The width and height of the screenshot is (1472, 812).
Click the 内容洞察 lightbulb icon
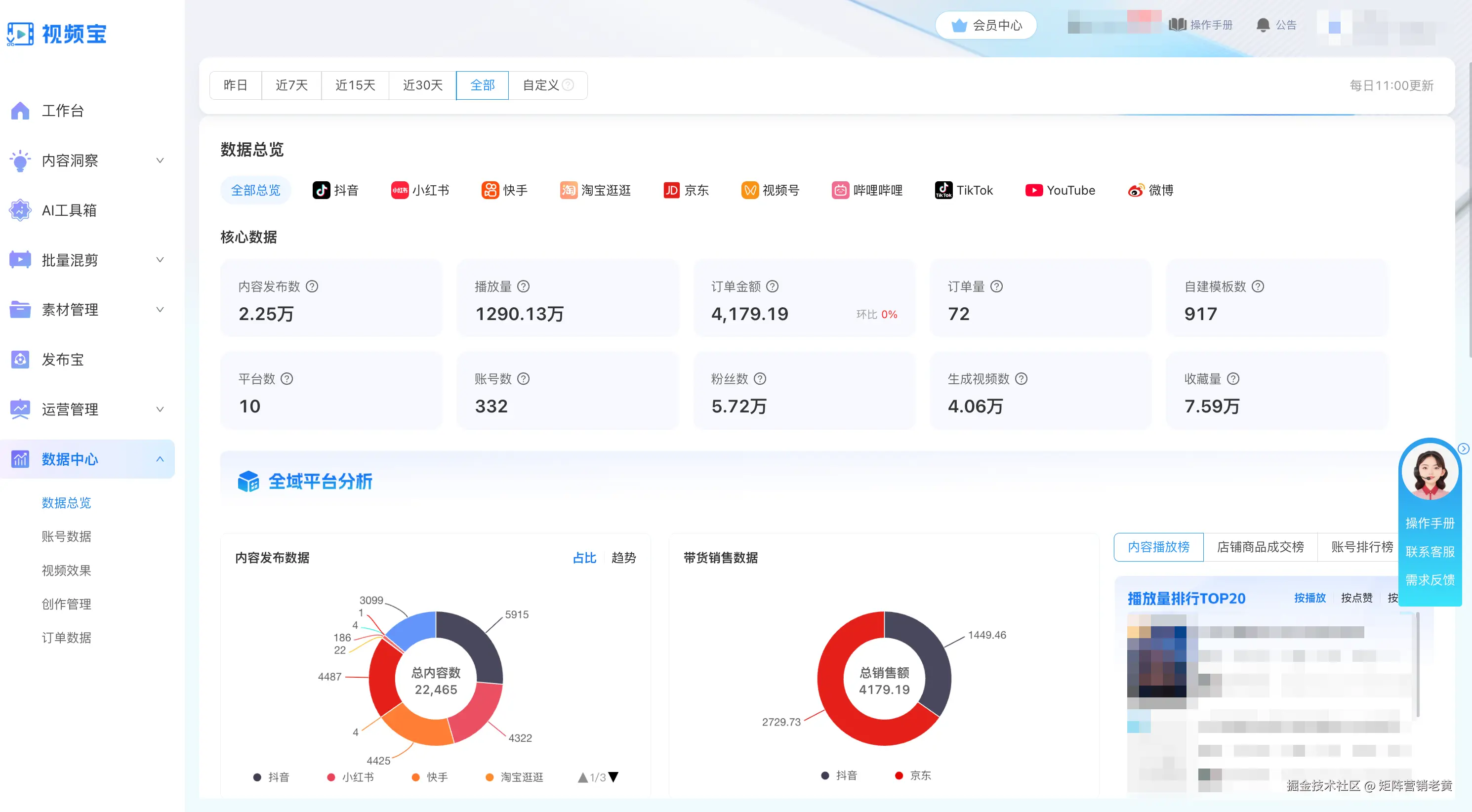pos(20,161)
